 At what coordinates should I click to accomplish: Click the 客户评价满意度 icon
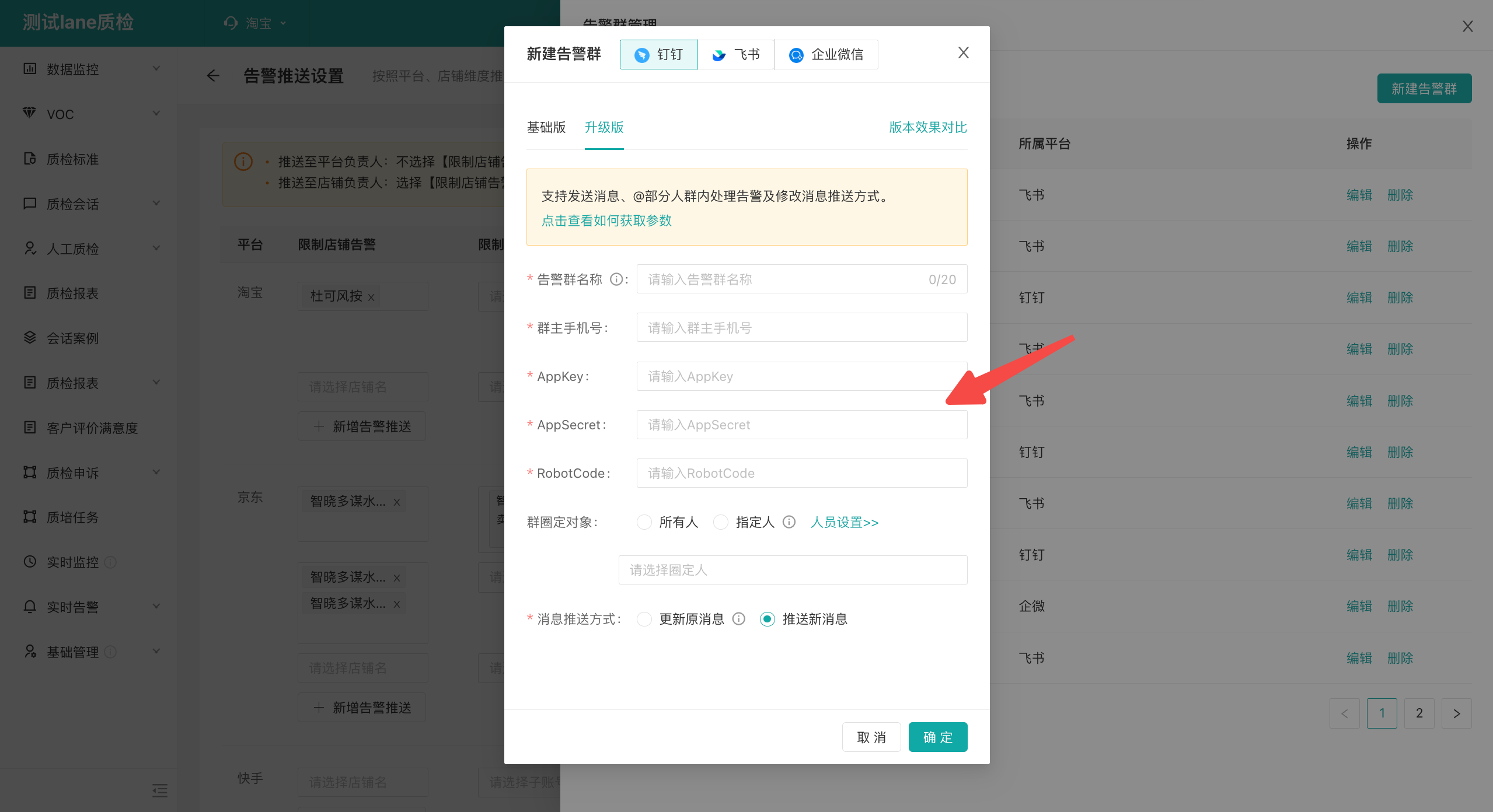(30, 428)
